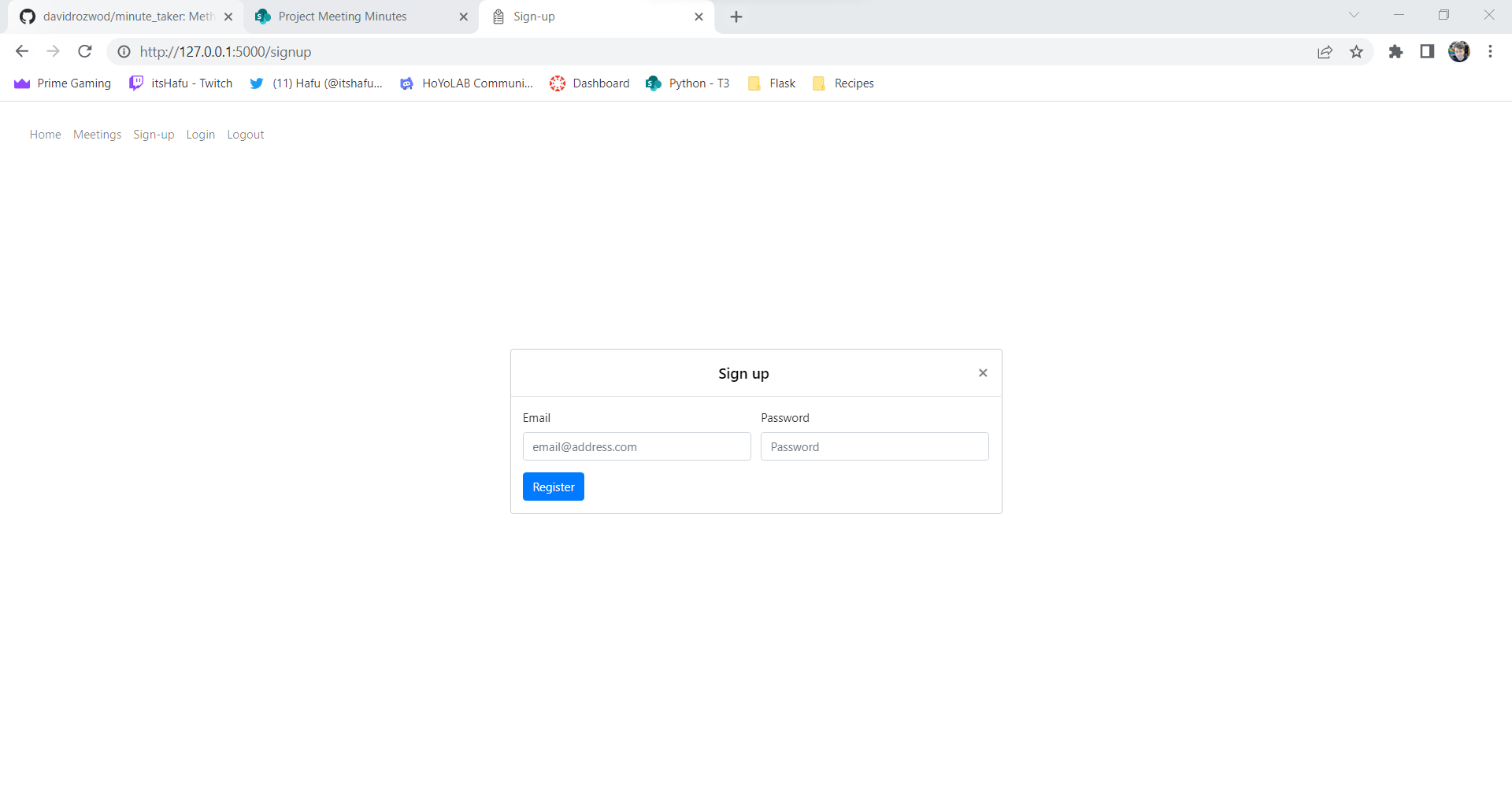
Task: Open the Flask bookmarks folder
Action: (772, 83)
